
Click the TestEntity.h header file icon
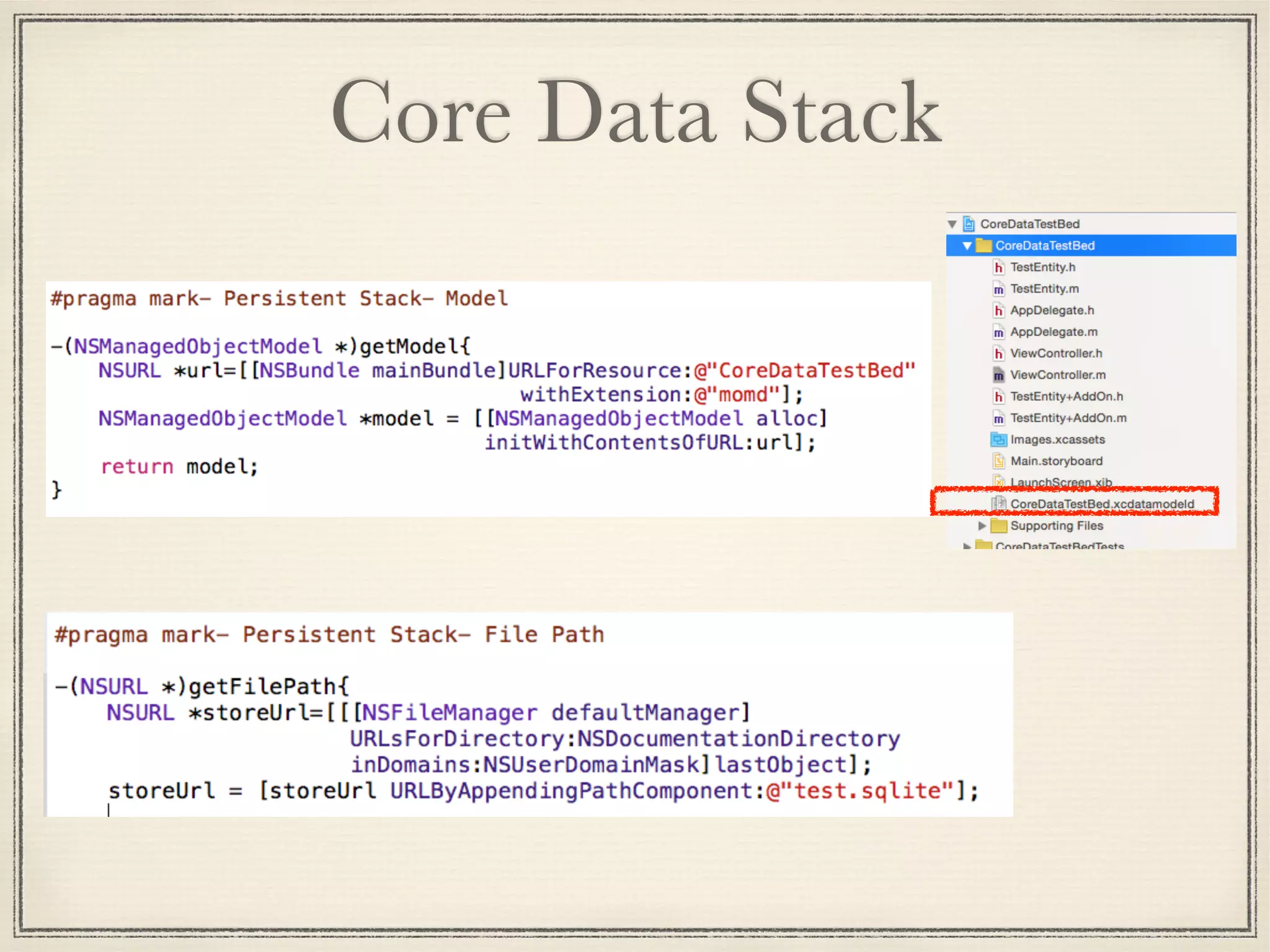[998, 267]
